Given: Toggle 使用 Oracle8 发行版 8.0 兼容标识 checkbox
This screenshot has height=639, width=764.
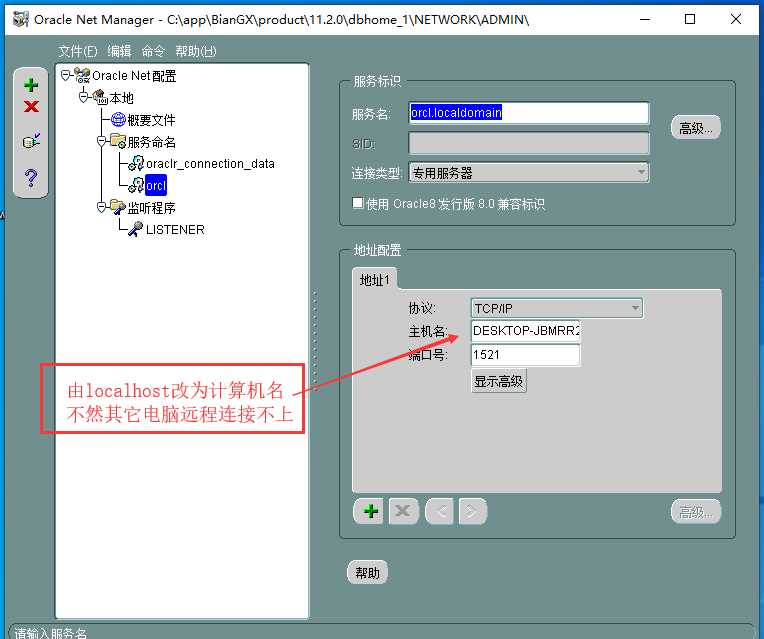Looking at the screenshot, I should pos(358,203).
